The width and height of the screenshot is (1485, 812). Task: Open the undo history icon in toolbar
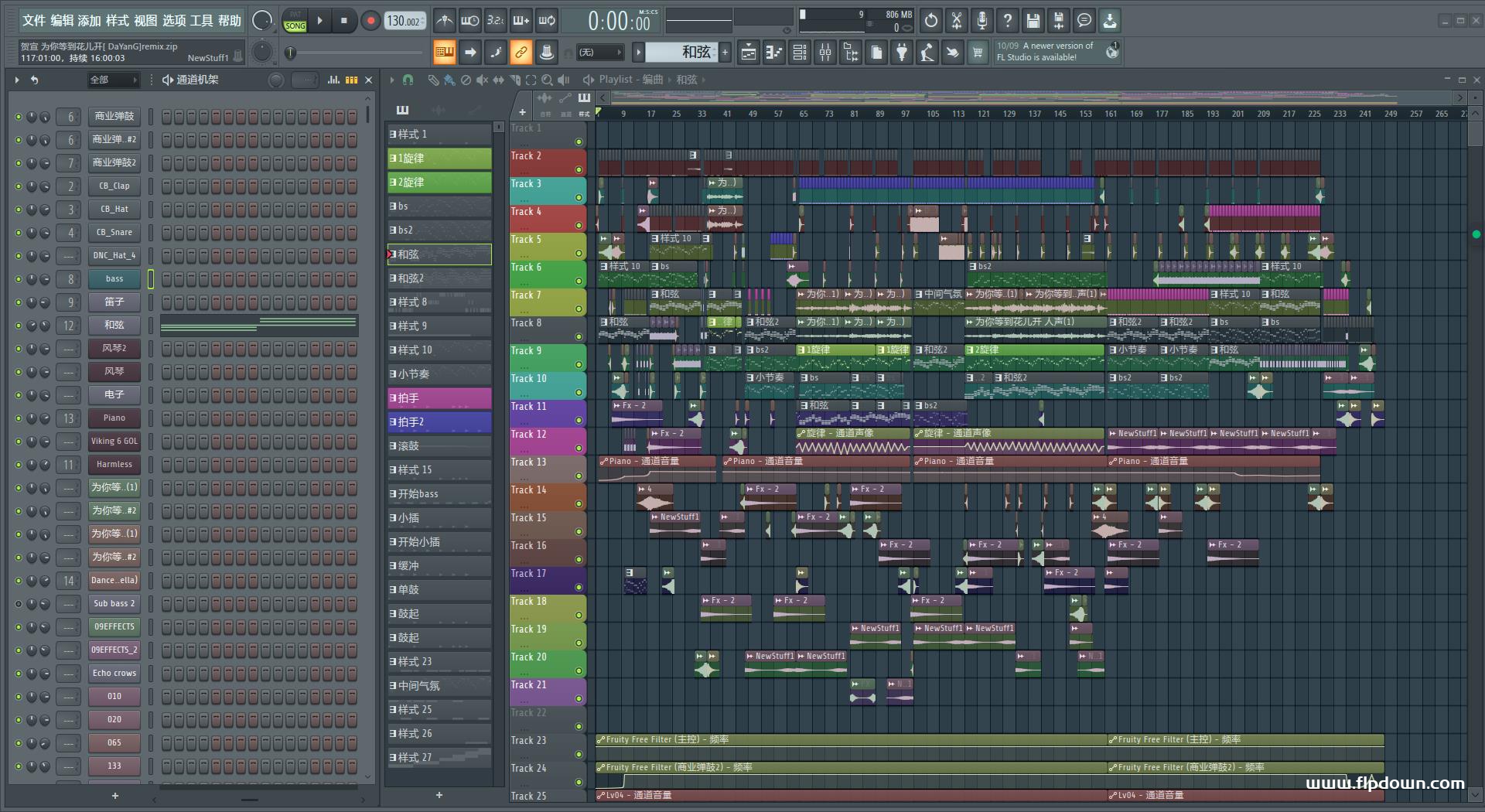931,21
